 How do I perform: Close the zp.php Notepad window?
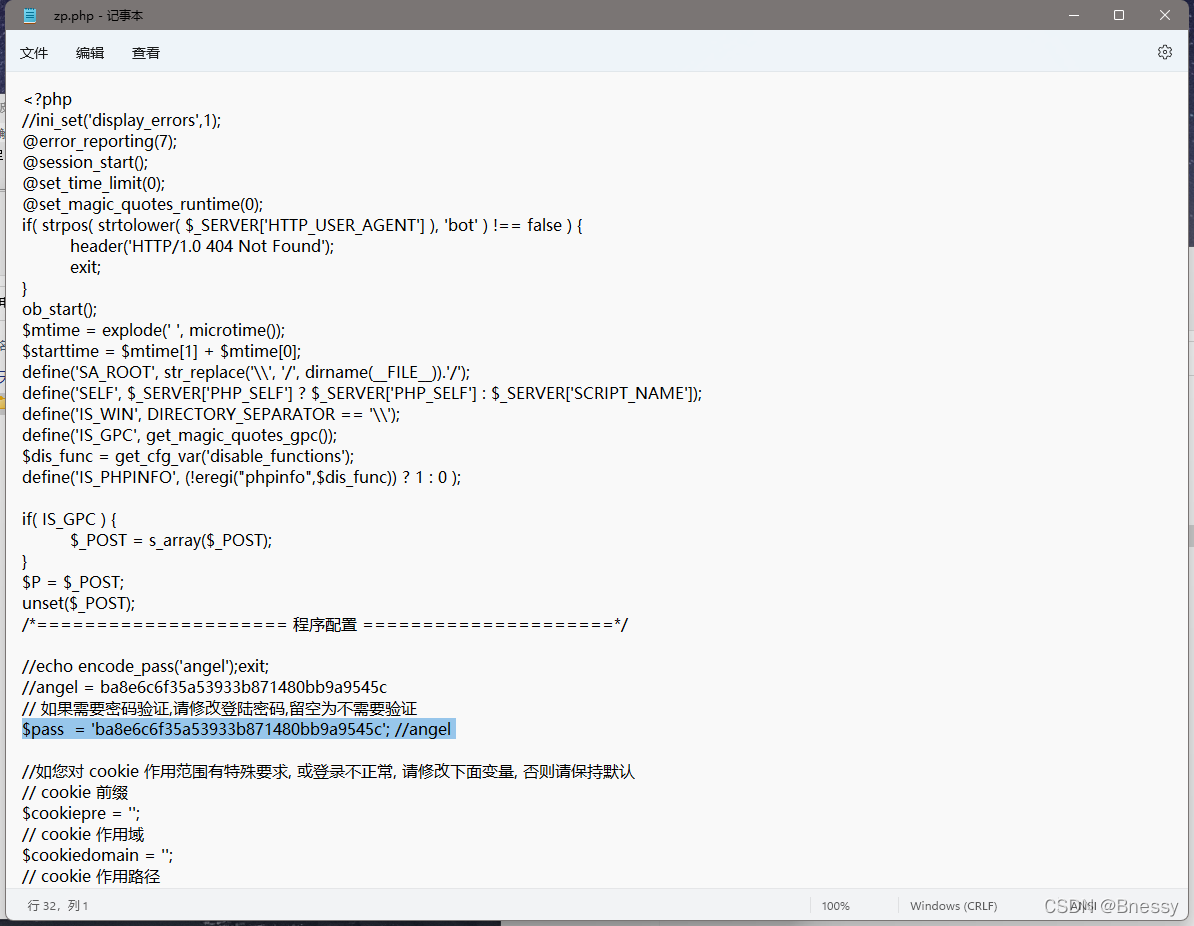[1164, 15]
